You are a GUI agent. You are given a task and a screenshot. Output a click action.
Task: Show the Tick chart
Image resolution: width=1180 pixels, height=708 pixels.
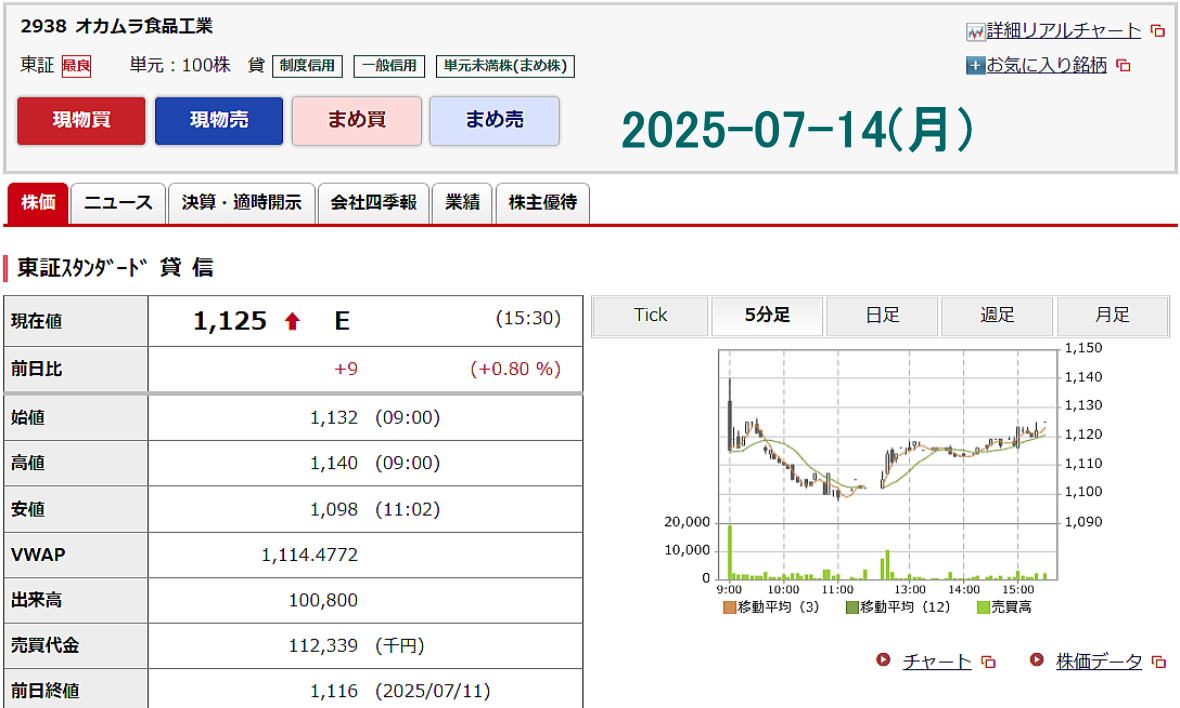[650, 316]
